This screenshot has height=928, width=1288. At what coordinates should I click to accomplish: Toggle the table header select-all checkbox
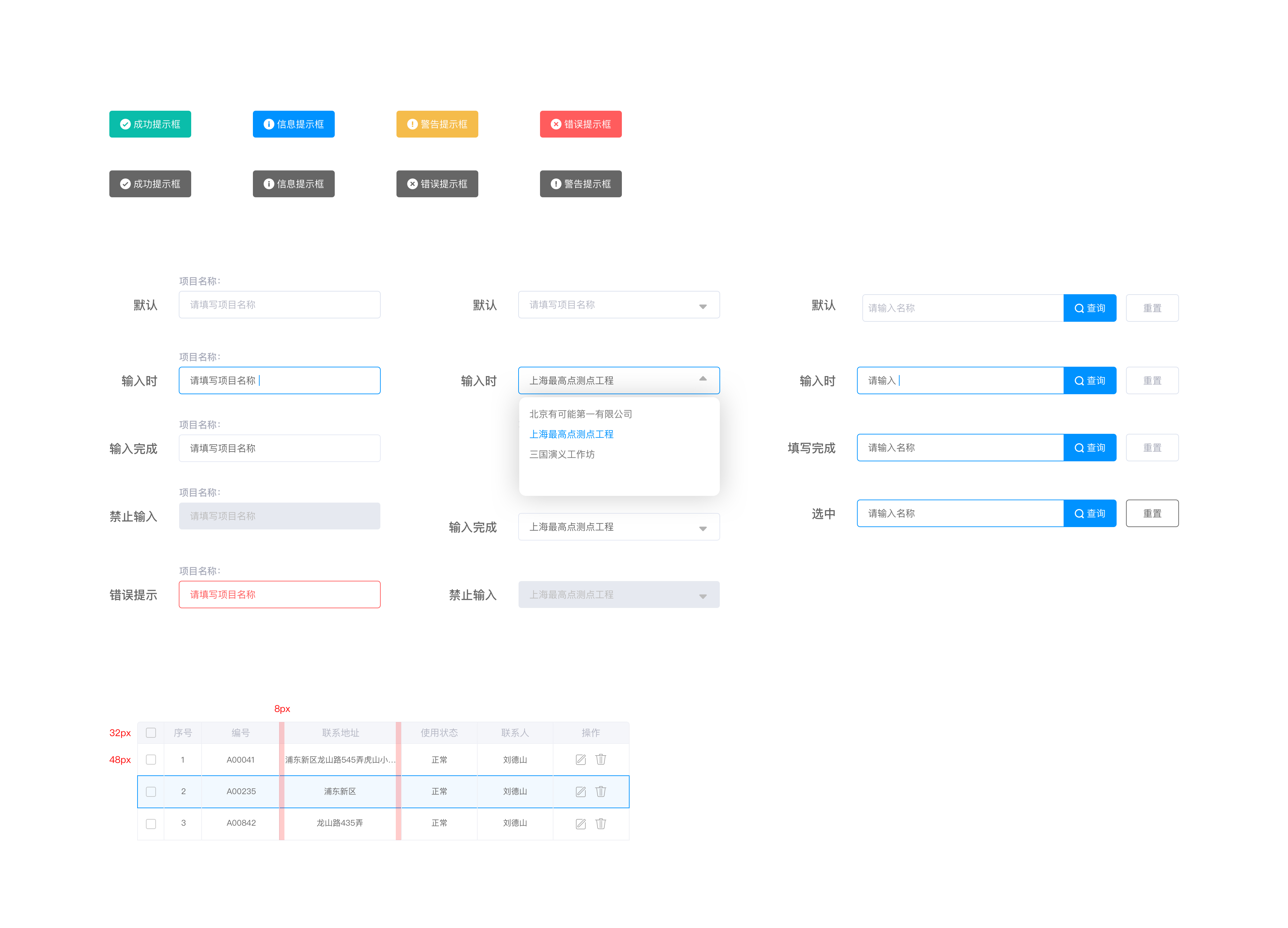(x=151, y=733)
